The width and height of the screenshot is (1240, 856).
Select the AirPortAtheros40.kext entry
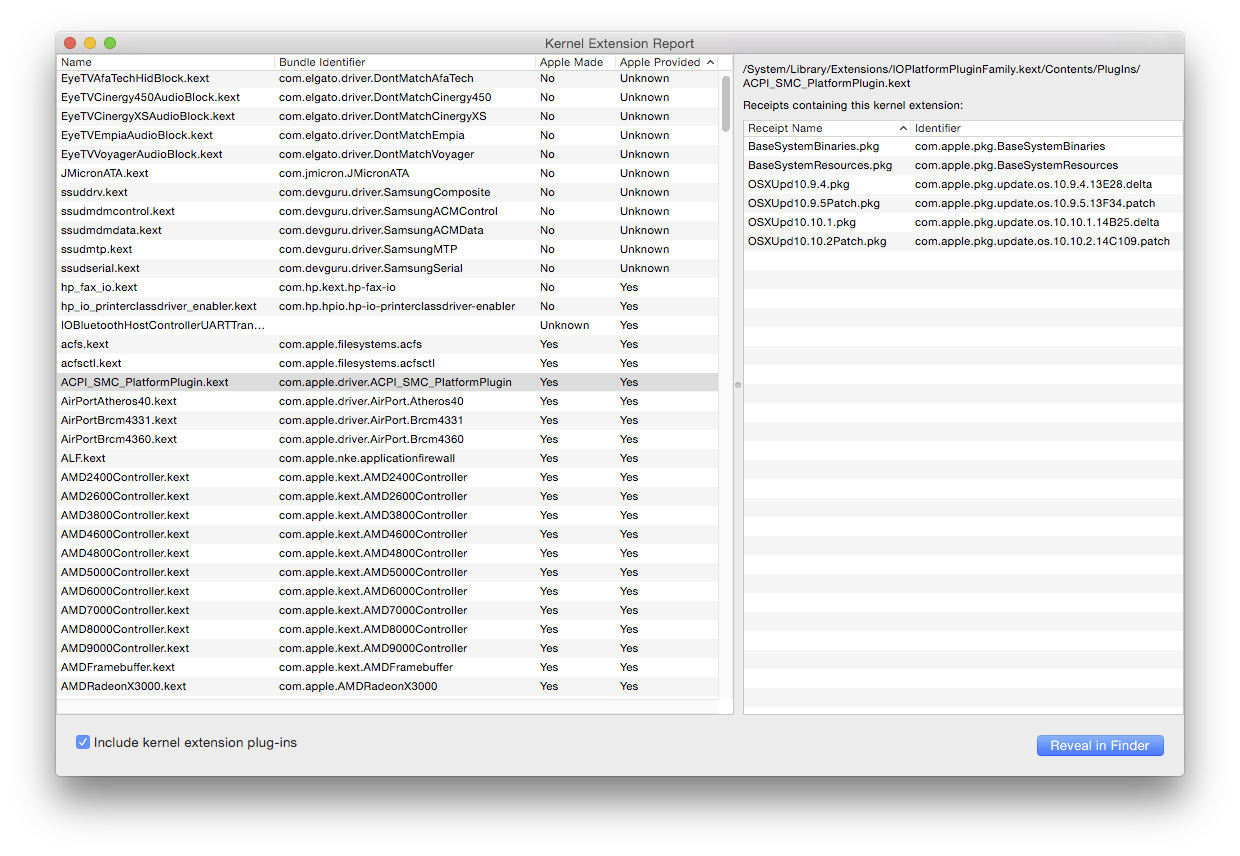tap(130, 401)
